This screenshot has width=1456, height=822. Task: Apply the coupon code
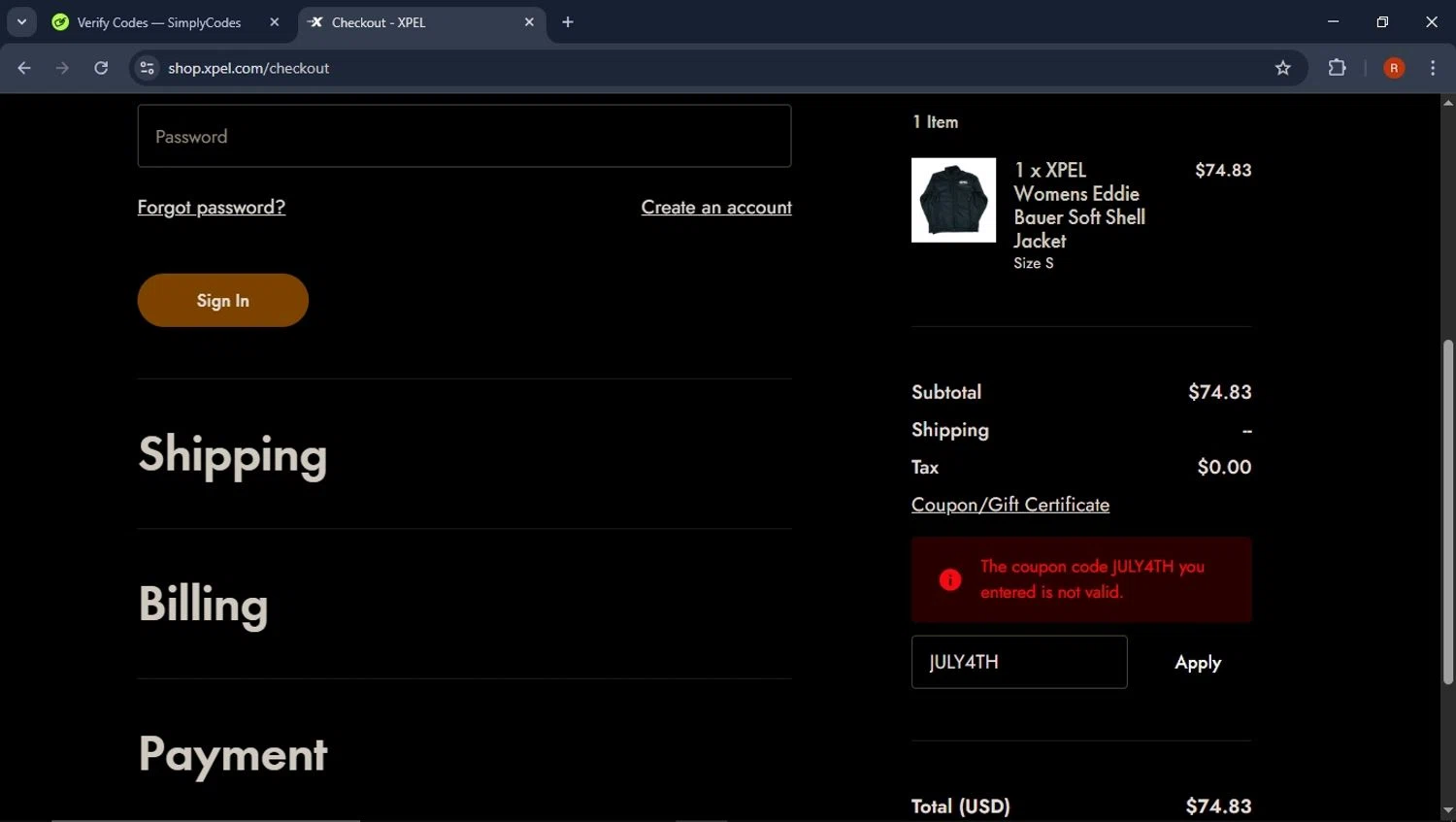tap(1198, 663)
